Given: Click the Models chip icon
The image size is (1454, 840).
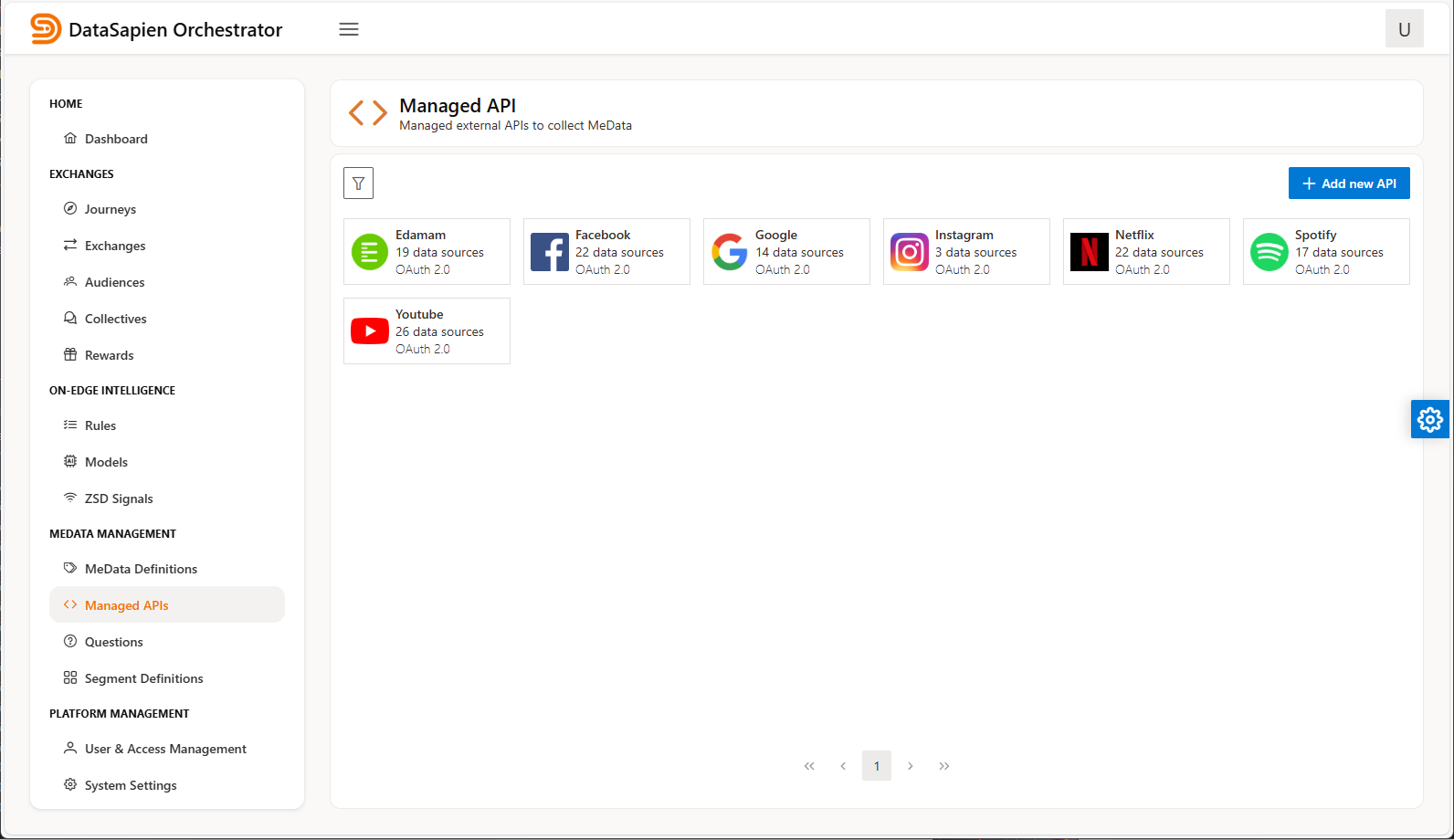Looking at the screenshot, I should 70,461.
